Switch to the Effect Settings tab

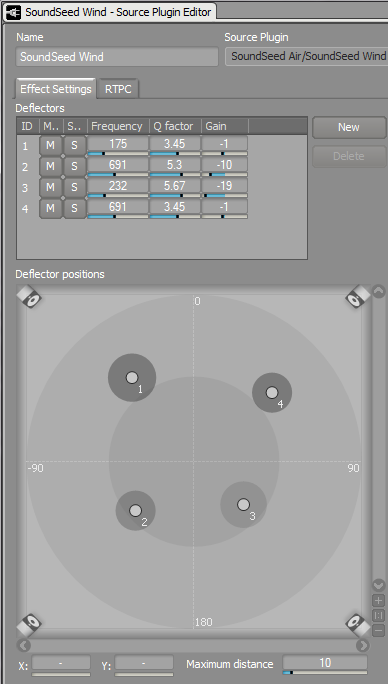tap(56, 89)
